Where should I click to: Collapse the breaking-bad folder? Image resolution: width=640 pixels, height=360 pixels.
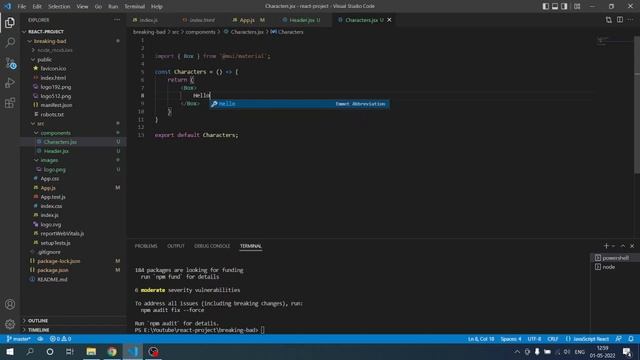[50, 41]
